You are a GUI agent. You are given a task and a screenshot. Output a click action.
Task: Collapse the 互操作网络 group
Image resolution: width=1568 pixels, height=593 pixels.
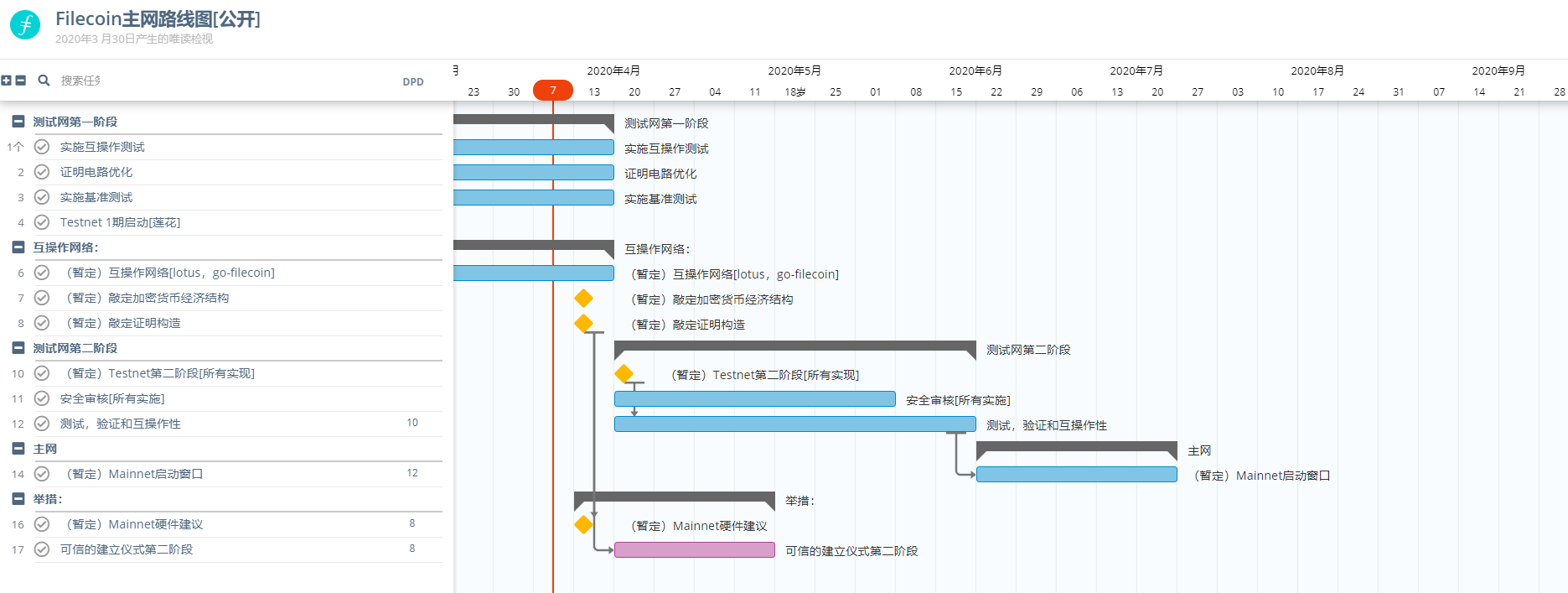point(18,247)
